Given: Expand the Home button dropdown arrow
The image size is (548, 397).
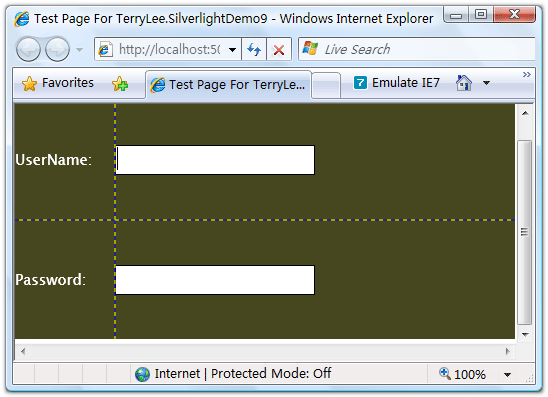Looking at the screenshot, I should pos(486,83).
